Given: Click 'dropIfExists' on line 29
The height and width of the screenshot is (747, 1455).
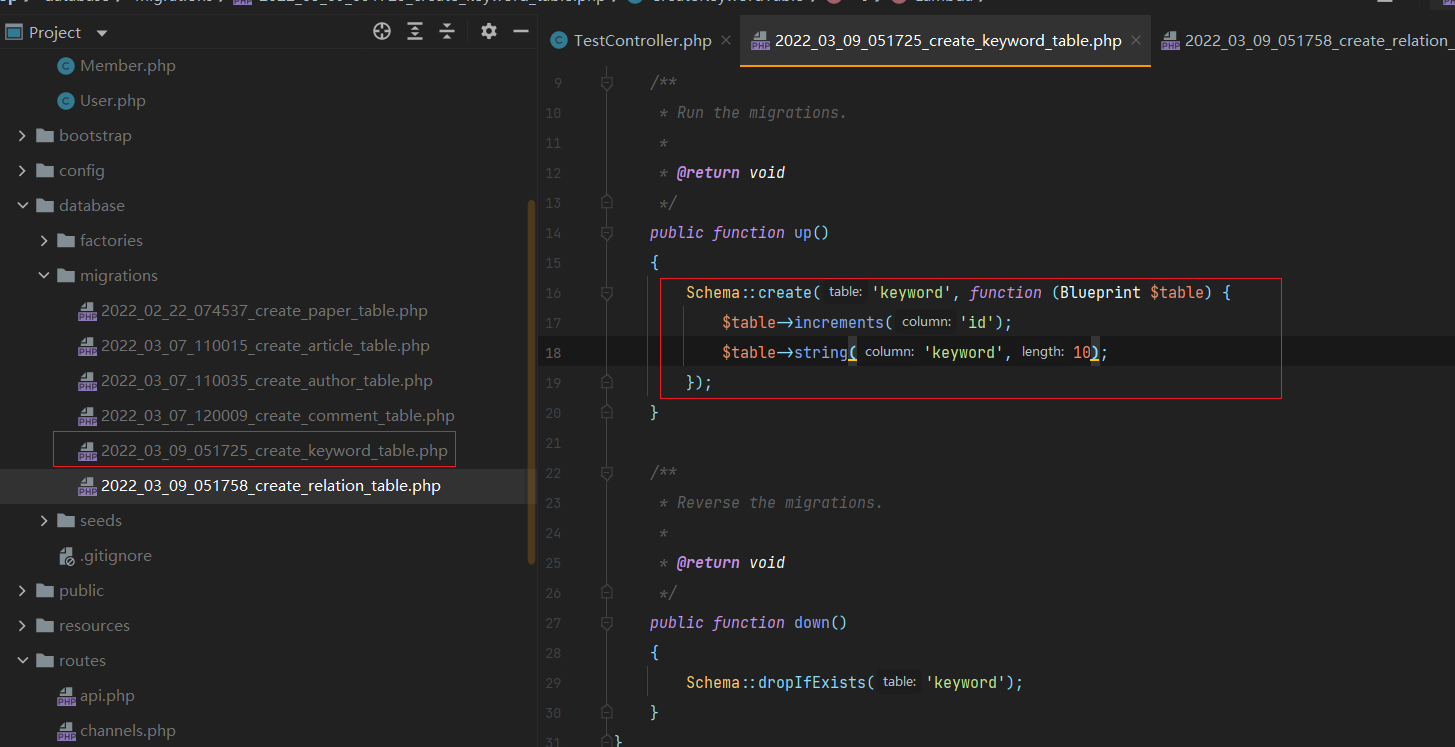Looking at the screenshot, I should (x=812, y=683).
